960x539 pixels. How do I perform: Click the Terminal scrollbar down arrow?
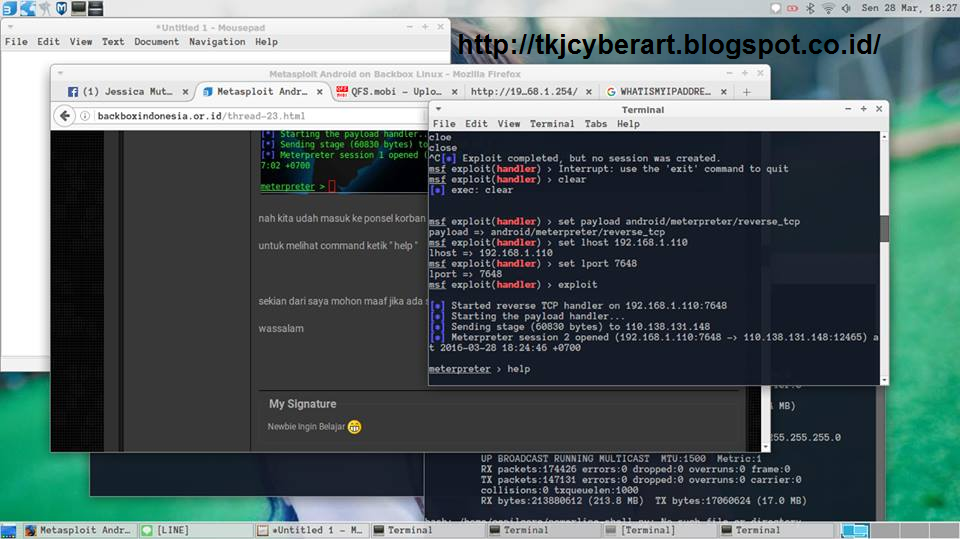[884, 380]
